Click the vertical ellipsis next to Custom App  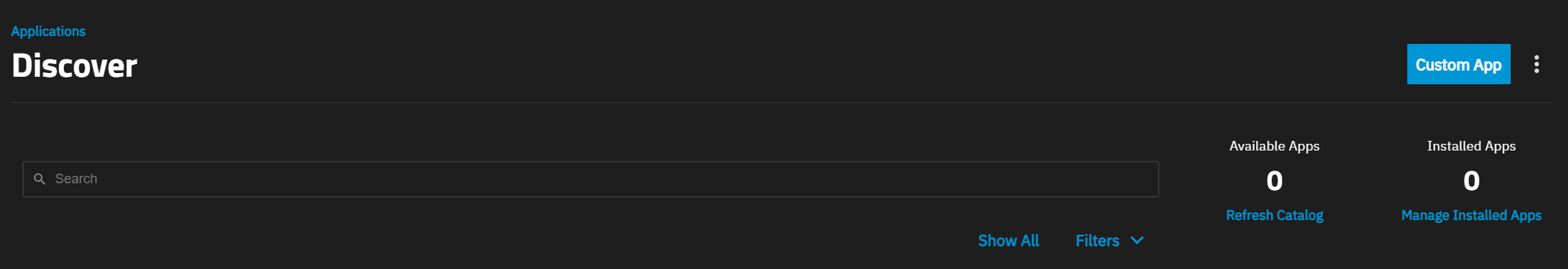point(1536,64)
